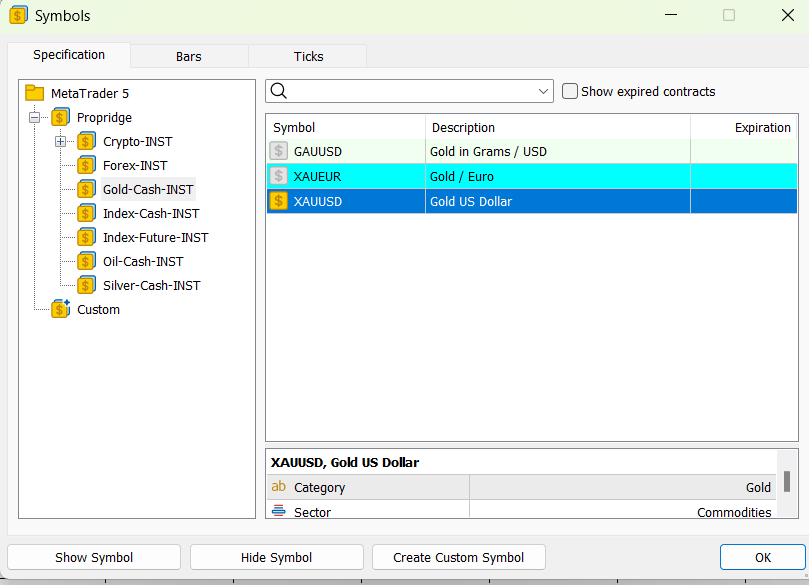The height and width of the screenshot is (585, 809).
Task: Select the Crypto-INST tree item label
Action: click(x=138, y=141)
